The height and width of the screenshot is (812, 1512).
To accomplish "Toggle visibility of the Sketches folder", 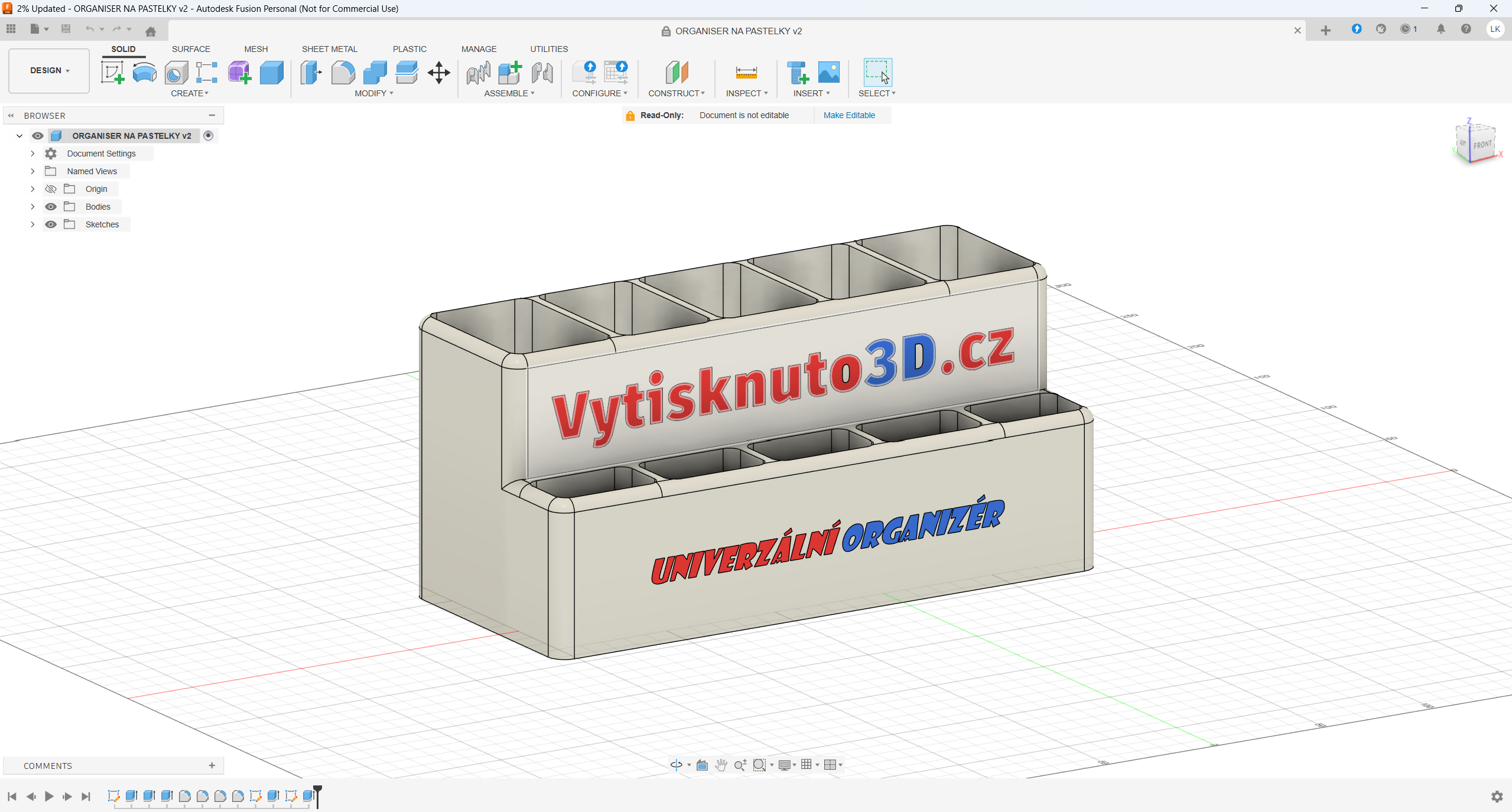I will pos(51,224).
